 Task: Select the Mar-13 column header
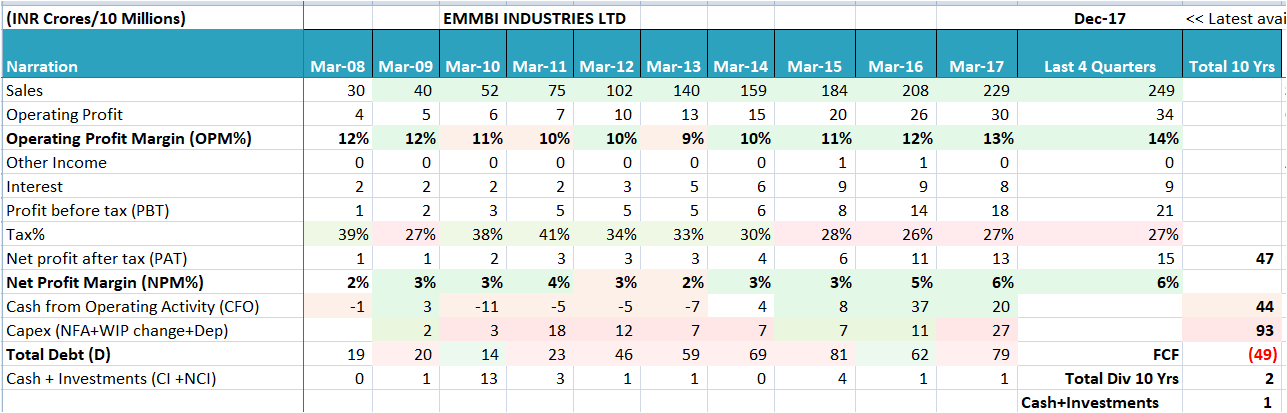pos(672,67)
